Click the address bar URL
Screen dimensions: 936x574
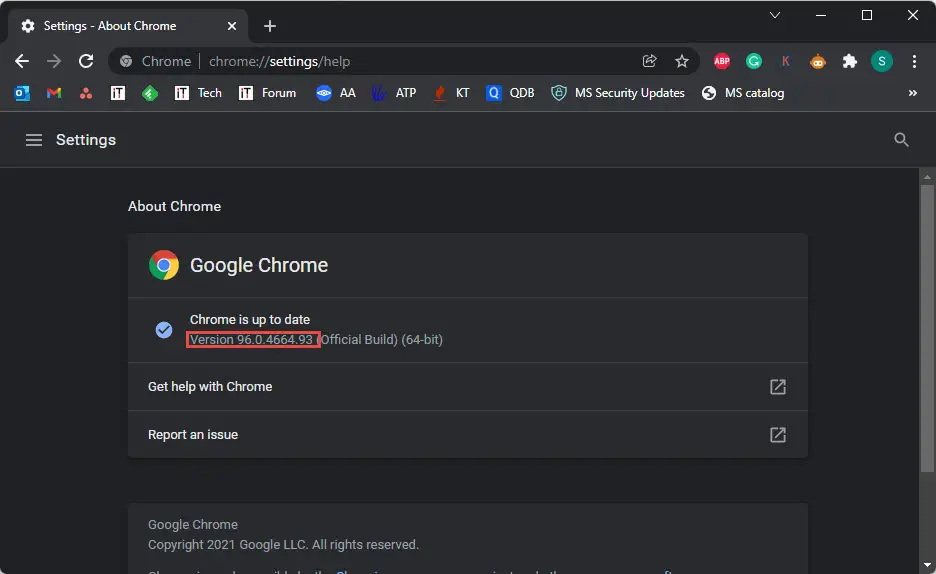(279, 61)
